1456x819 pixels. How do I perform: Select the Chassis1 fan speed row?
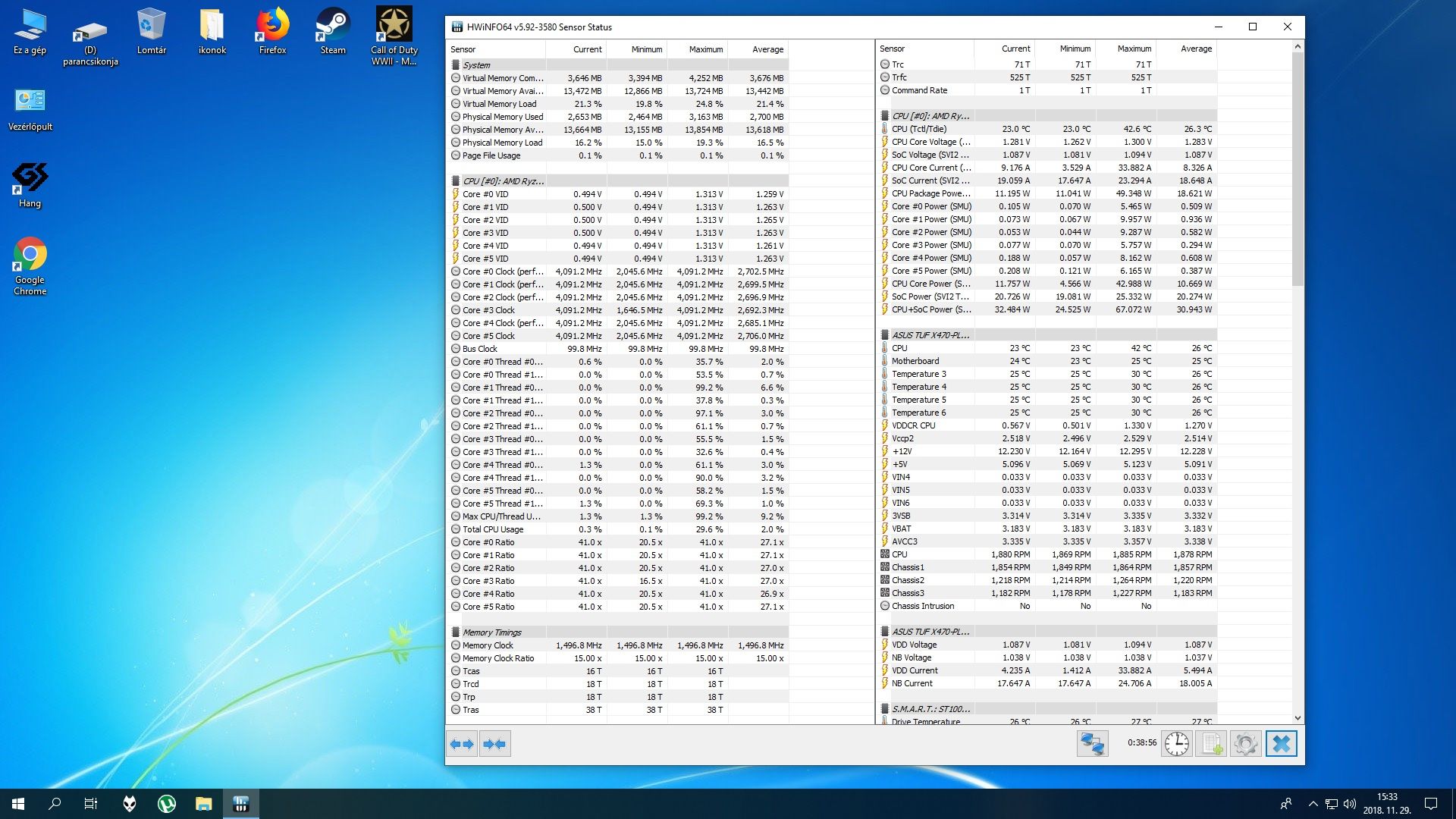pos(1048,567)
